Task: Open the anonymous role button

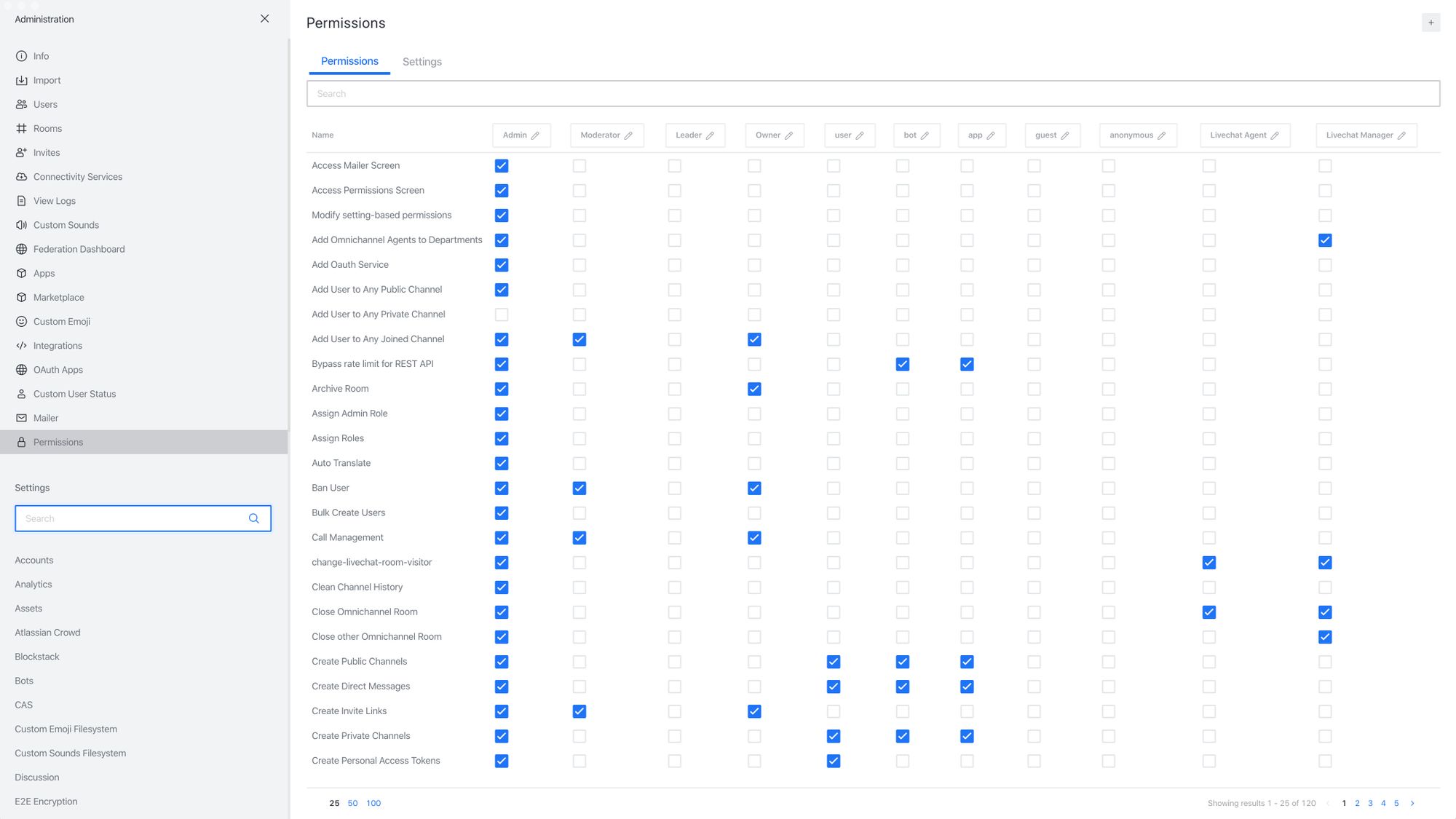Action: (1138, 135)
